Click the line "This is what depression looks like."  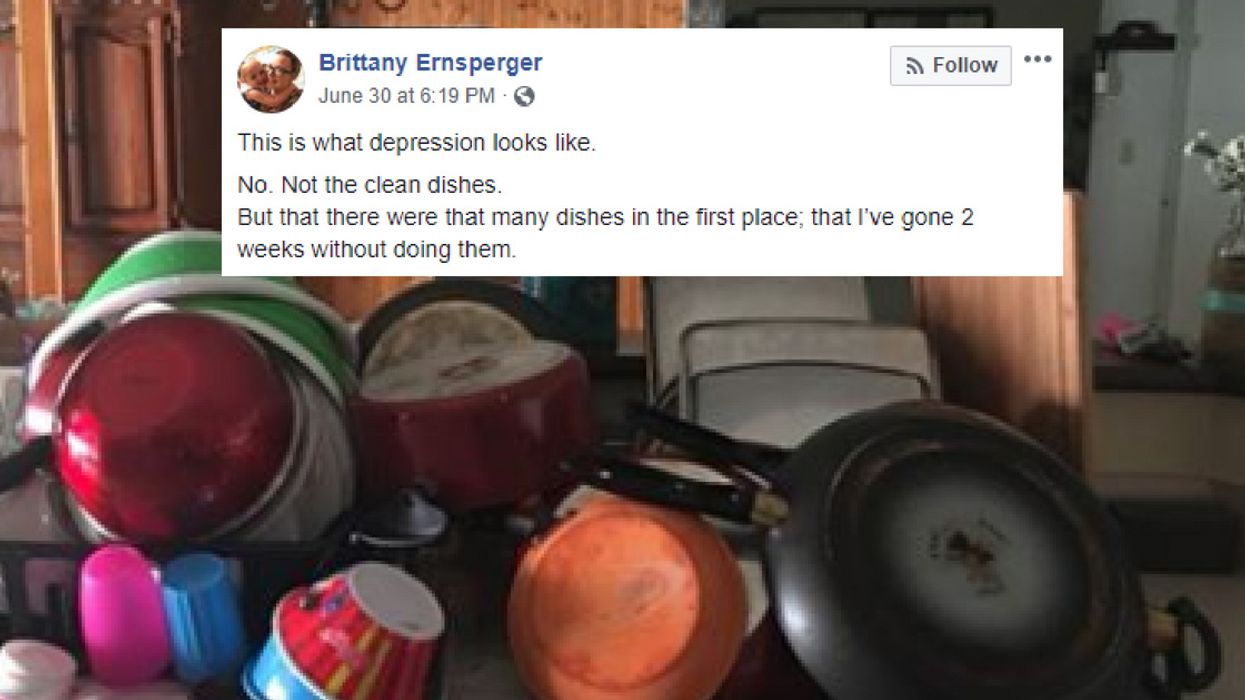click(416, 143)
